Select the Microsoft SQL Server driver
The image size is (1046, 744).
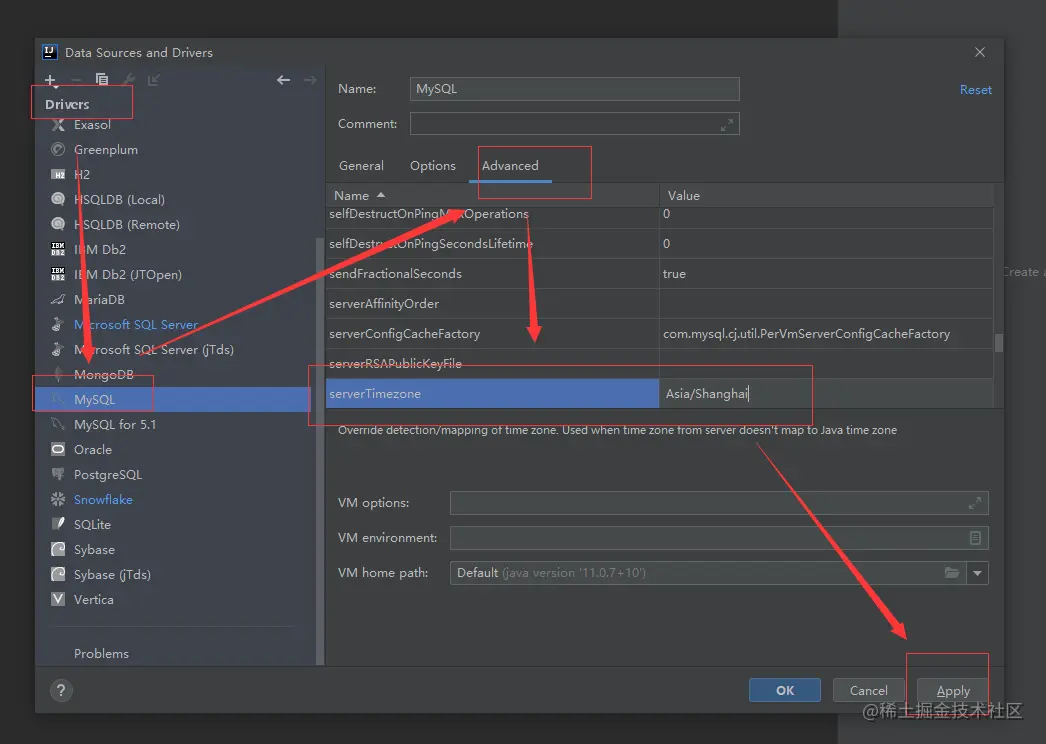[x=135, y=324]
